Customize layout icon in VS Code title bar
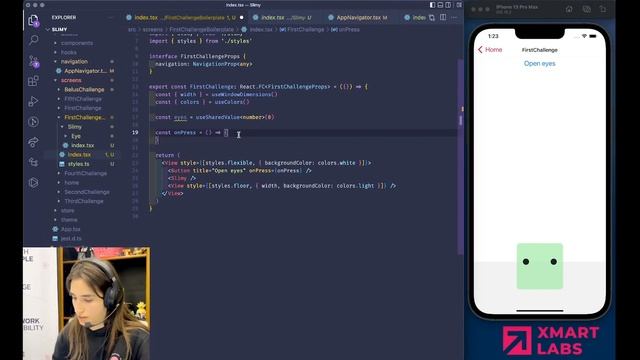Image resolution: width=640 pixels, height=360 pixels. coord(459,5)
